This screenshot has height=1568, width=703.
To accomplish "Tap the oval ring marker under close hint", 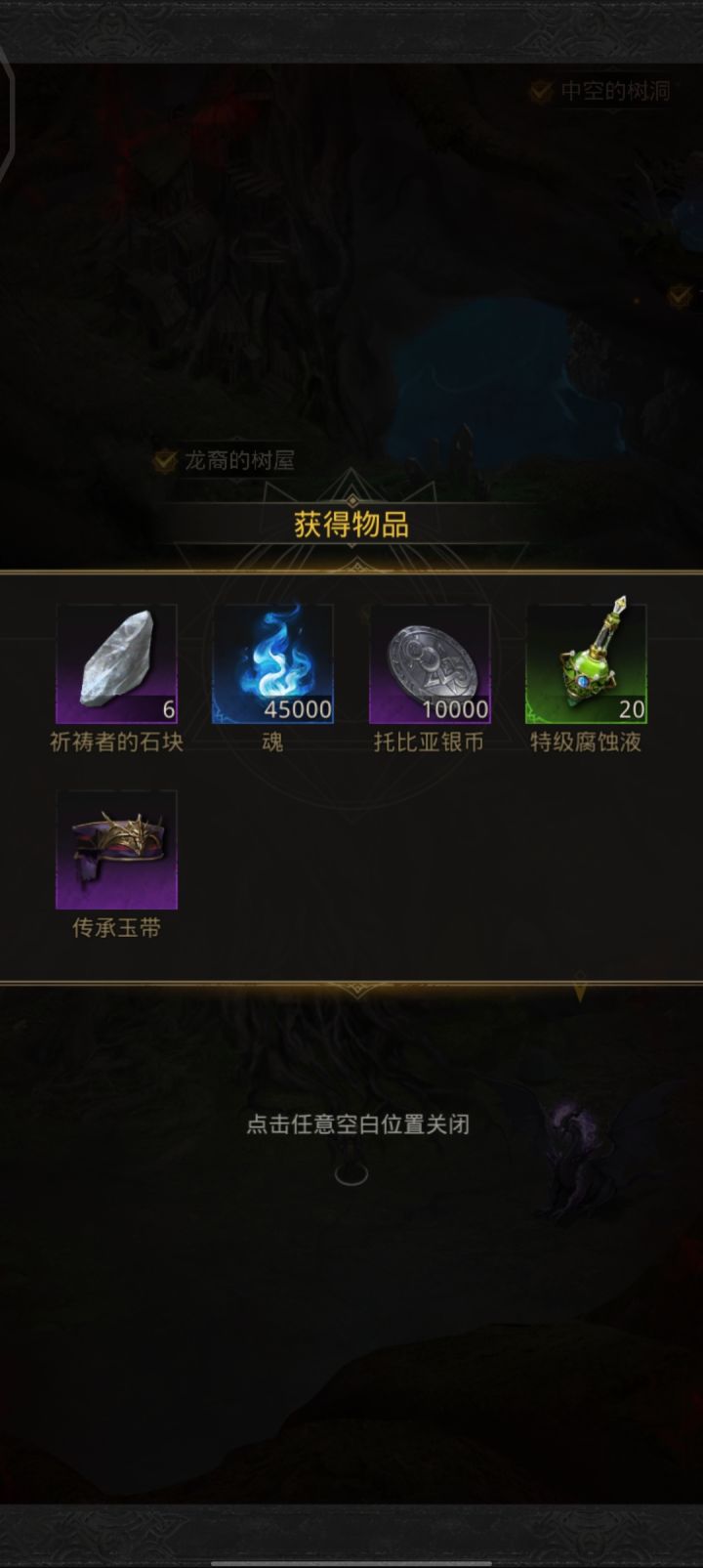I will point(351,1174).
